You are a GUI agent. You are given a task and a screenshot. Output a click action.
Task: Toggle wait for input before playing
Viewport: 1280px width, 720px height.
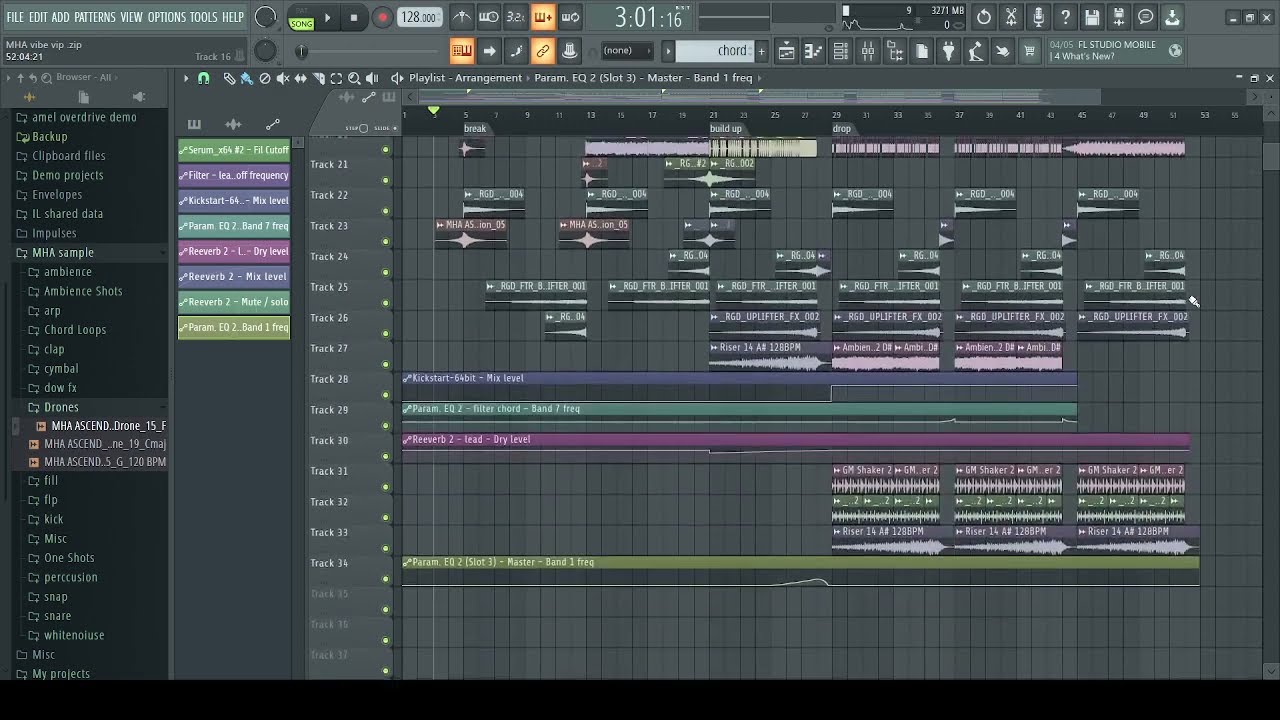pyautogui.click(x=489, y=17)
